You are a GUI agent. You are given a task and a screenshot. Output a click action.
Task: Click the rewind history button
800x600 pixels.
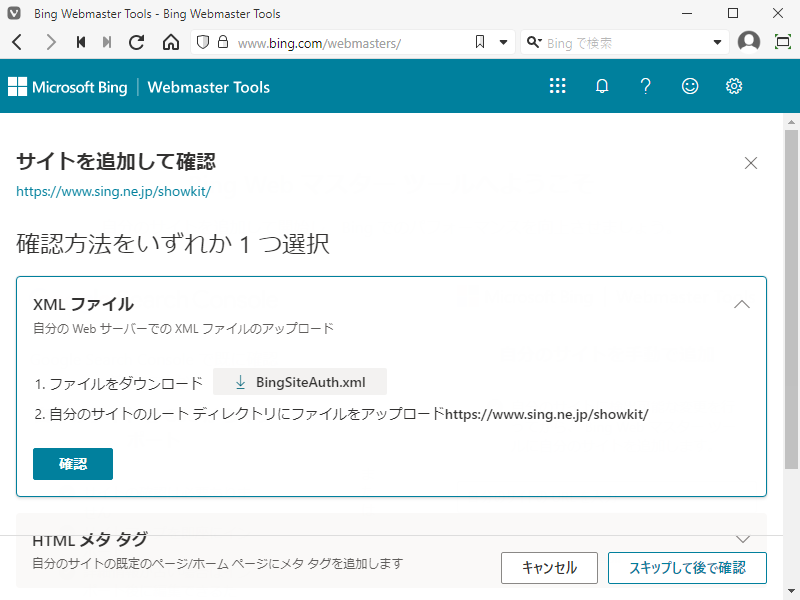(81, 42)
